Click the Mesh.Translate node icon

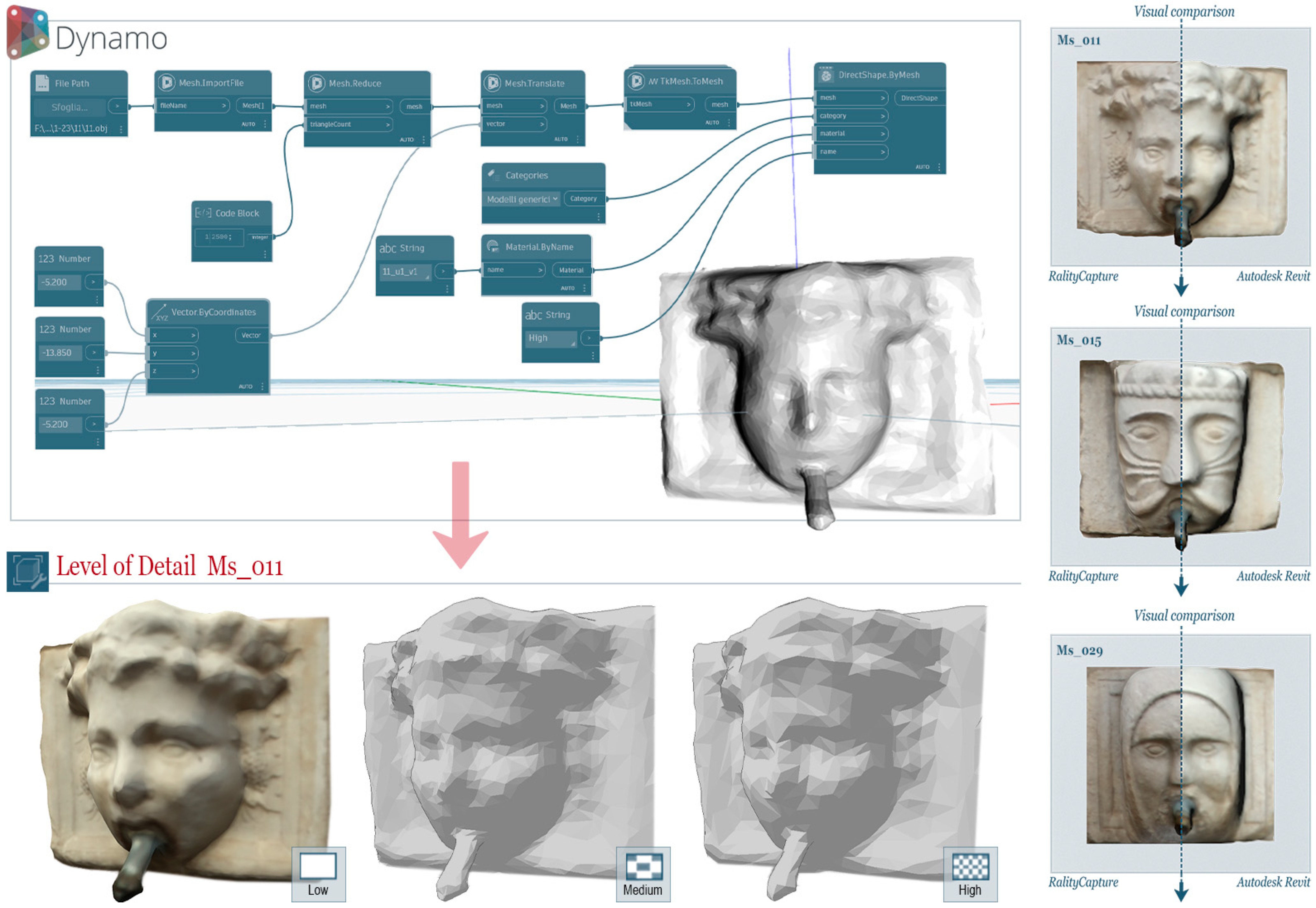click(x=493, y=83)
